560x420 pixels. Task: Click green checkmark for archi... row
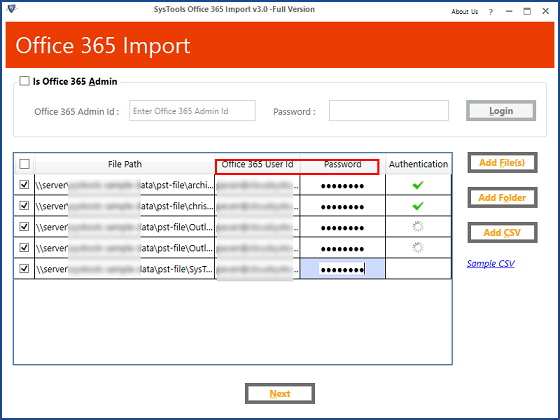tap(418, 185)
